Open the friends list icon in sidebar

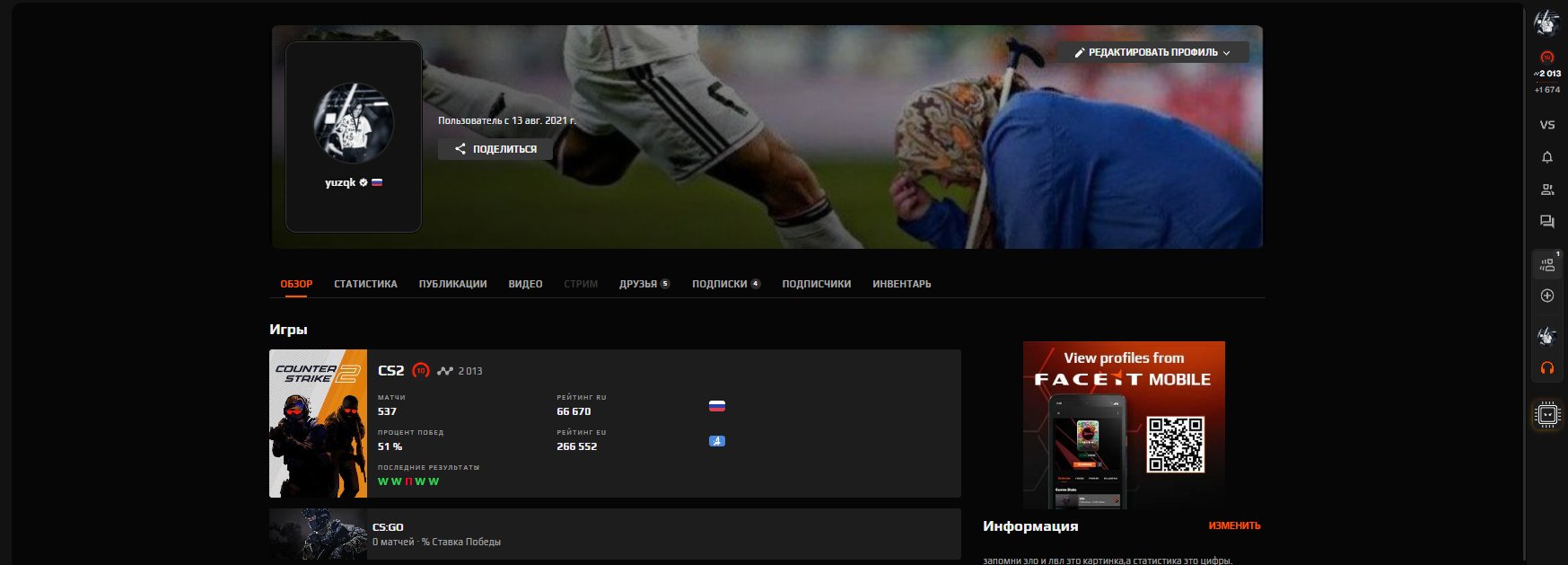1546,190
